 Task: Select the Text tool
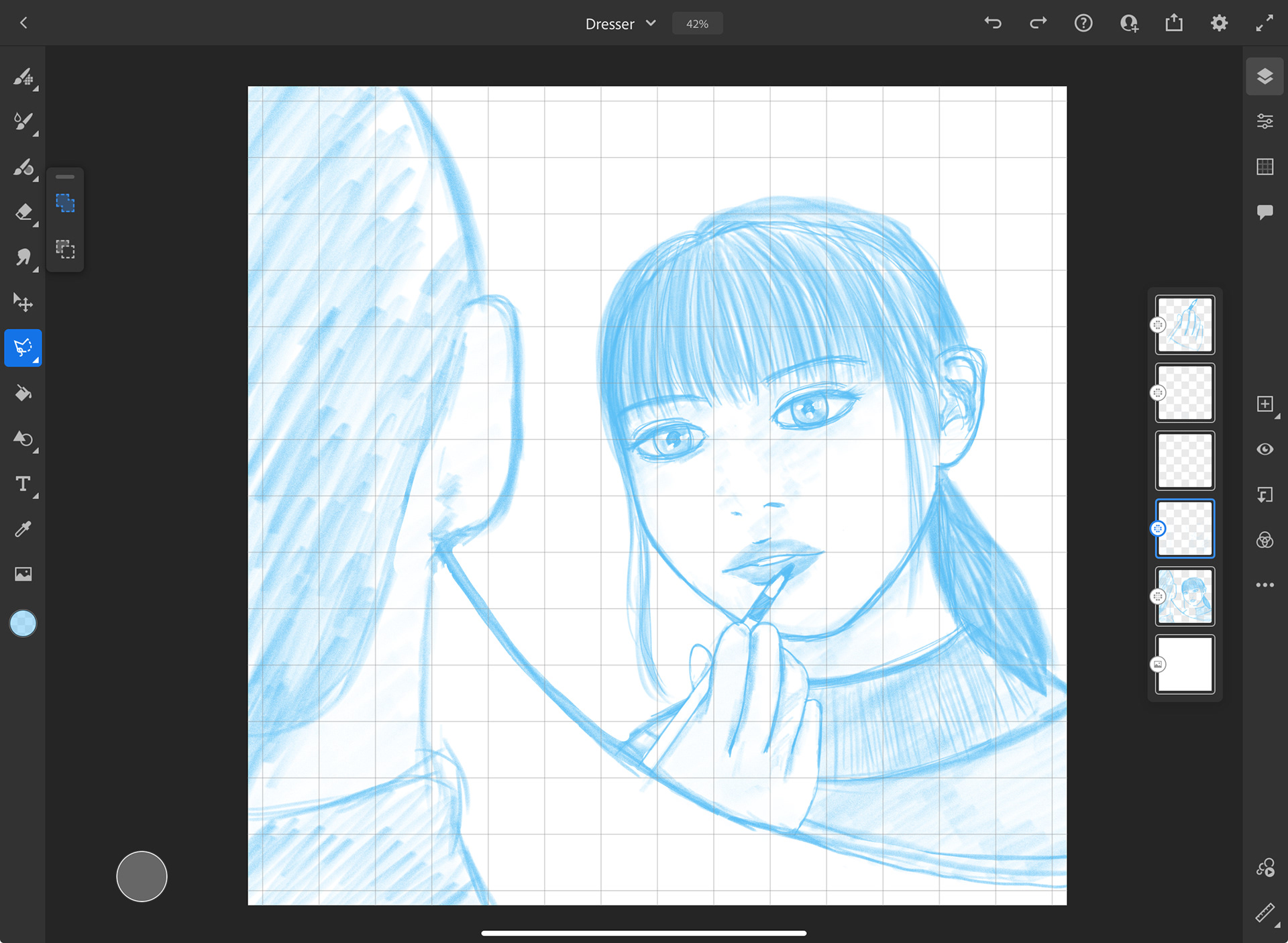[x=23, y=484]
